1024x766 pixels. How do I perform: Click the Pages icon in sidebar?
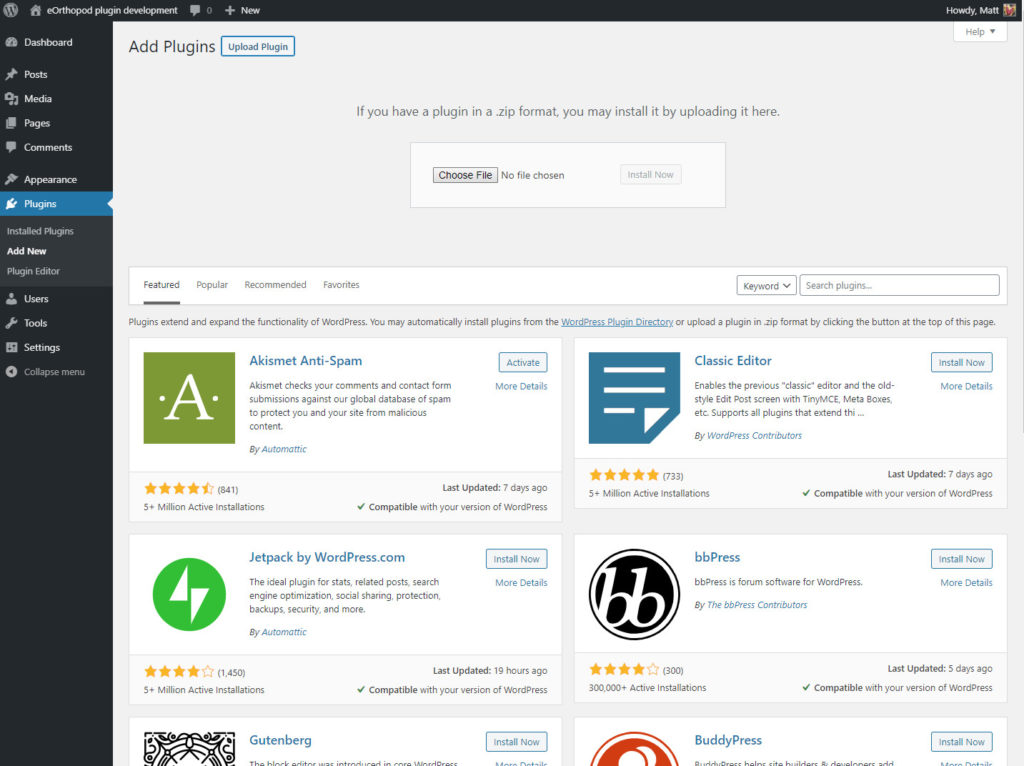click(11, 123)
